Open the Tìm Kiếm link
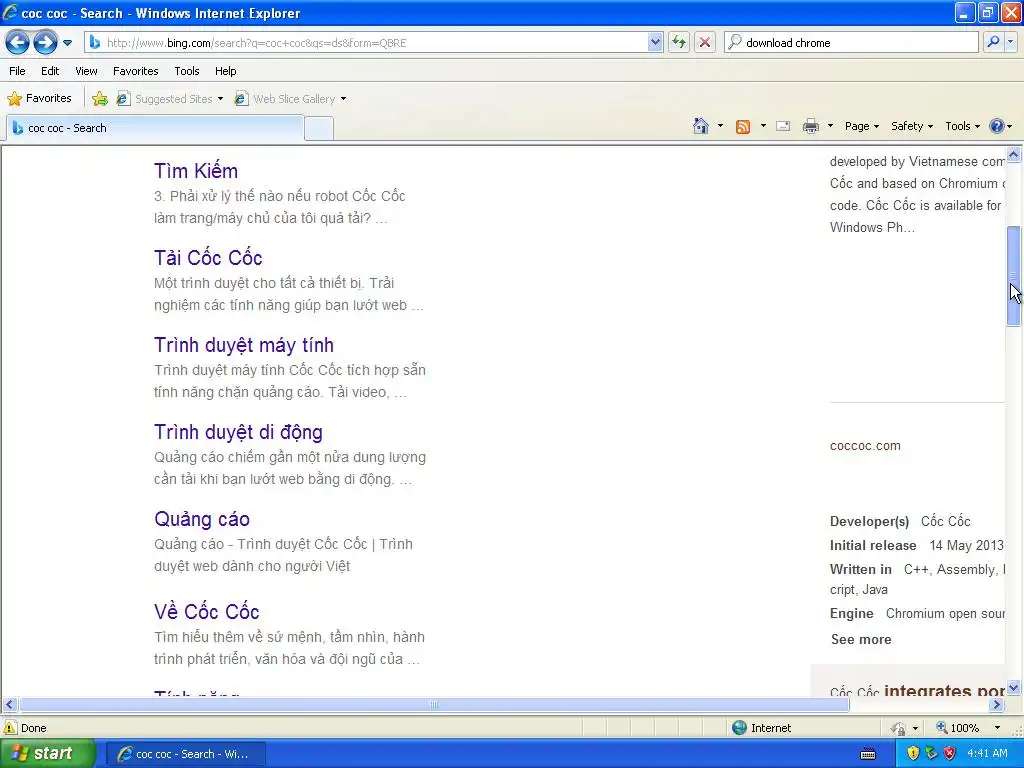1024x768 pixels. click(196, 171)
